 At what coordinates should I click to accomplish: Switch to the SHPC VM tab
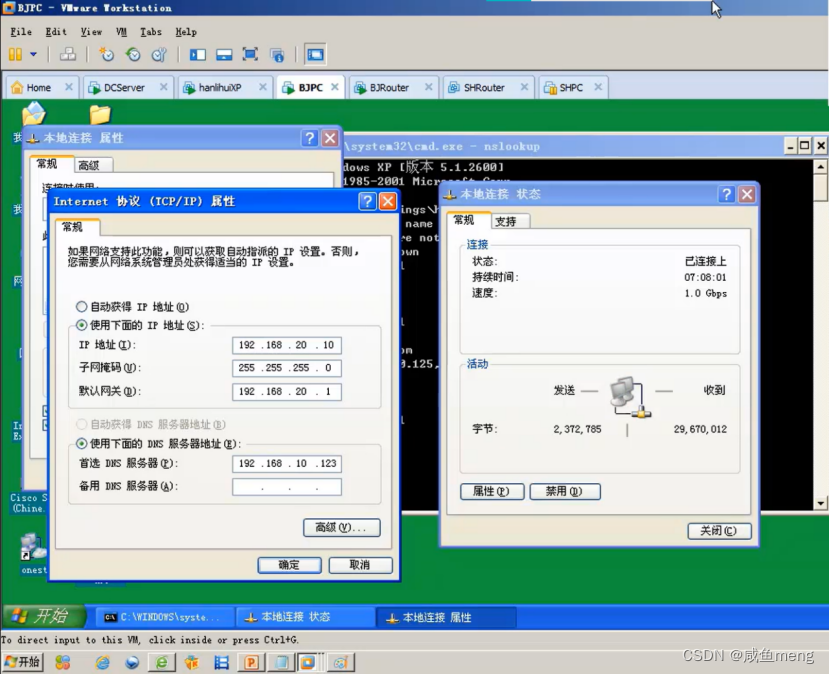(x=571, y=88)
